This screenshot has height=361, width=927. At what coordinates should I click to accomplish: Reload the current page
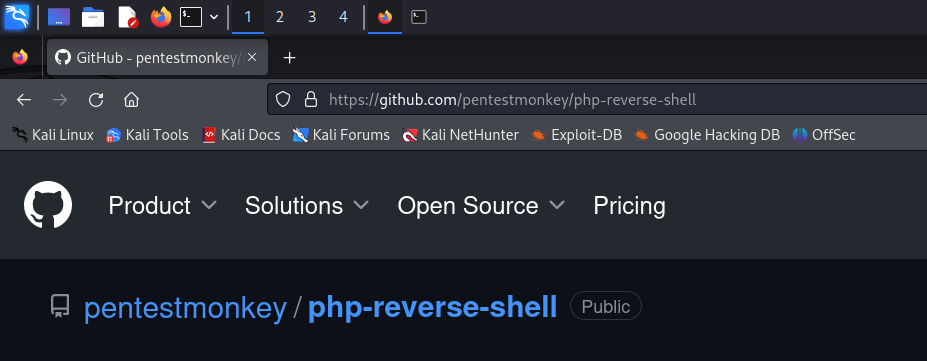pos(96,100)
